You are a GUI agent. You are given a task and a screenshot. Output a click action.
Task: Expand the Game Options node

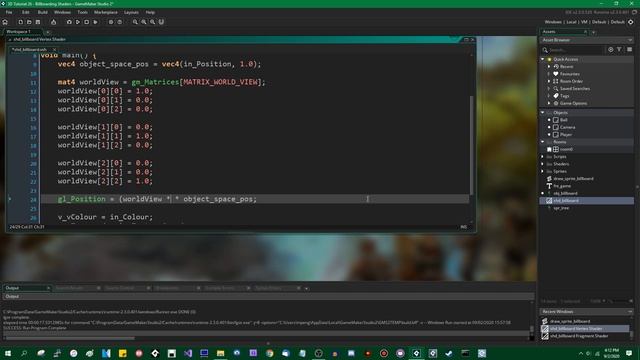point(549,103)
